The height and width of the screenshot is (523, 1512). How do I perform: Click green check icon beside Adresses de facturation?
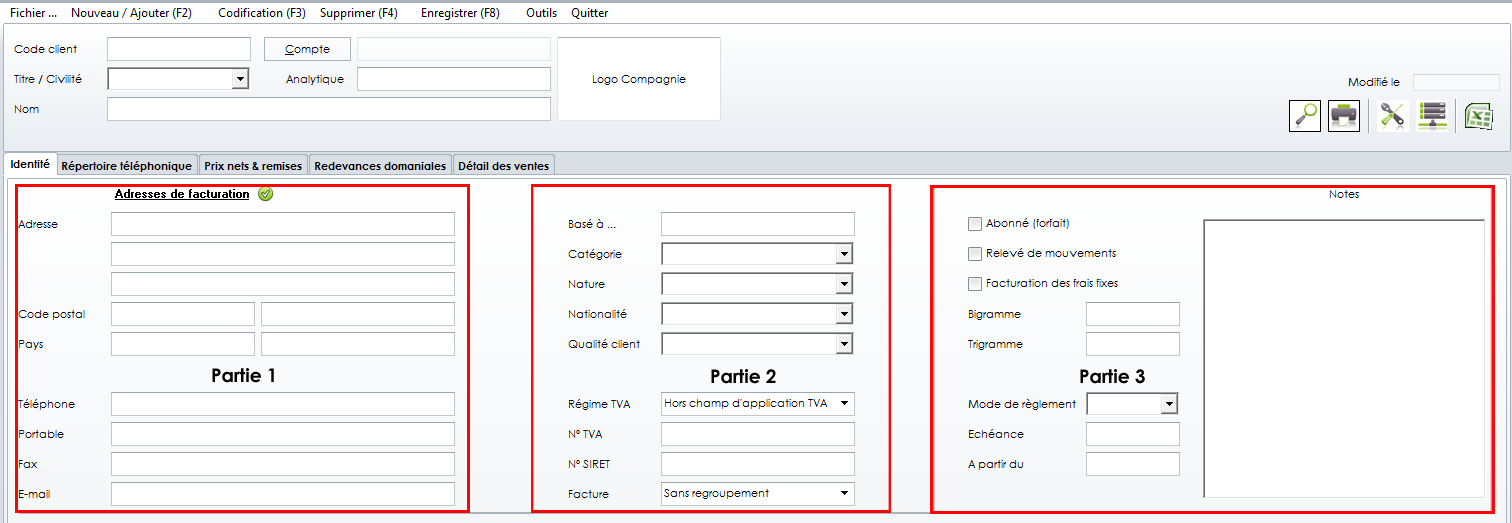point(265,195)
